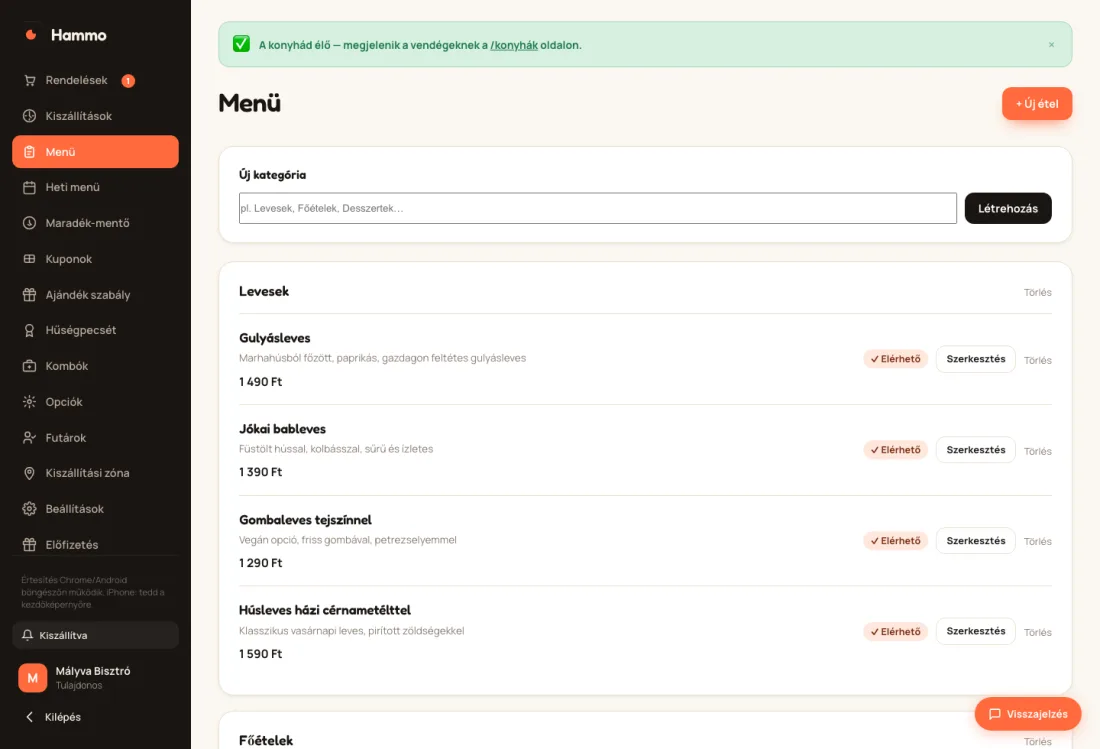Click the Rendelések notification badge

(x=128, y=81)
